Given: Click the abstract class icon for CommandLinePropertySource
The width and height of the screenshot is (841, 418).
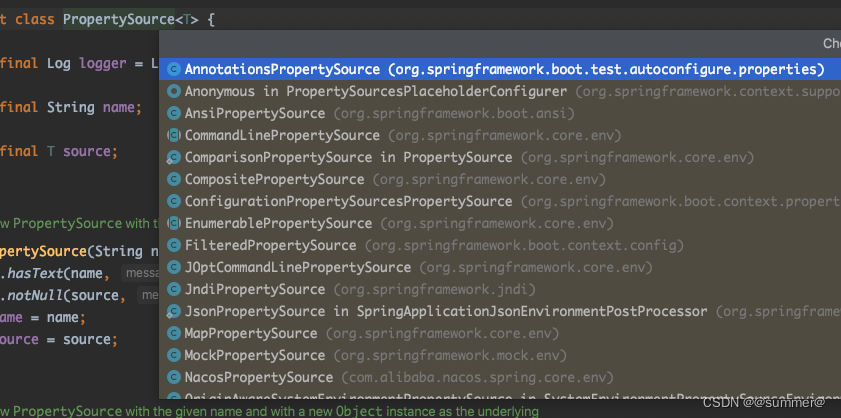Looking at the screenshot, I should point(173,135).
